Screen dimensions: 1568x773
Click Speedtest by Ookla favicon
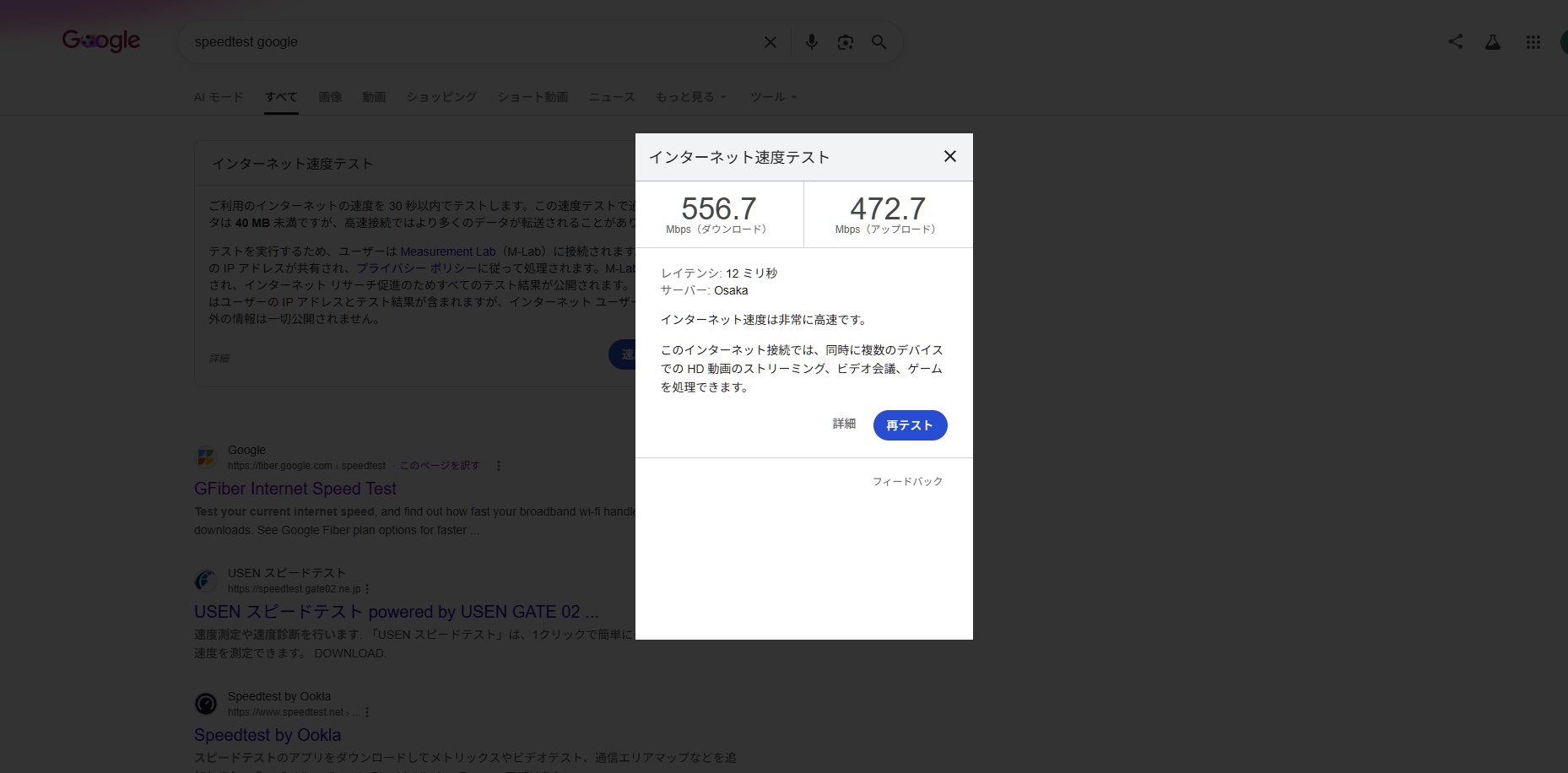(206, 704)
